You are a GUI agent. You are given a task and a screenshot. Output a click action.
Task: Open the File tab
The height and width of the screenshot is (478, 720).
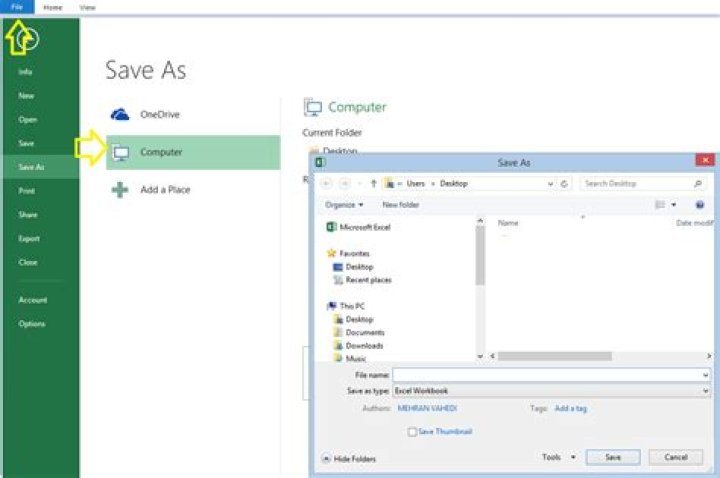point(17,7)
